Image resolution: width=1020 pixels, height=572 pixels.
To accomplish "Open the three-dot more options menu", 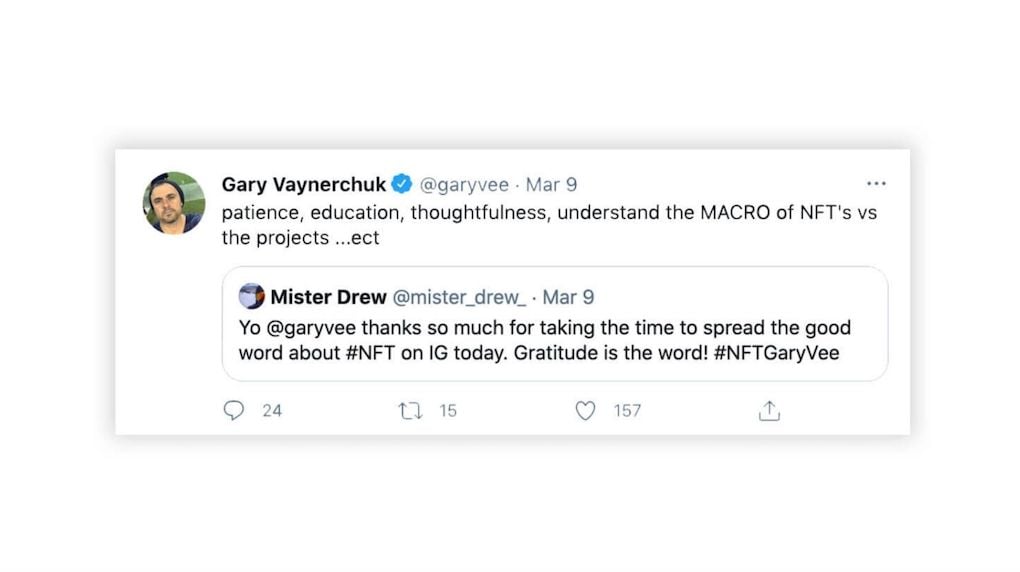I will pos(876,184).
